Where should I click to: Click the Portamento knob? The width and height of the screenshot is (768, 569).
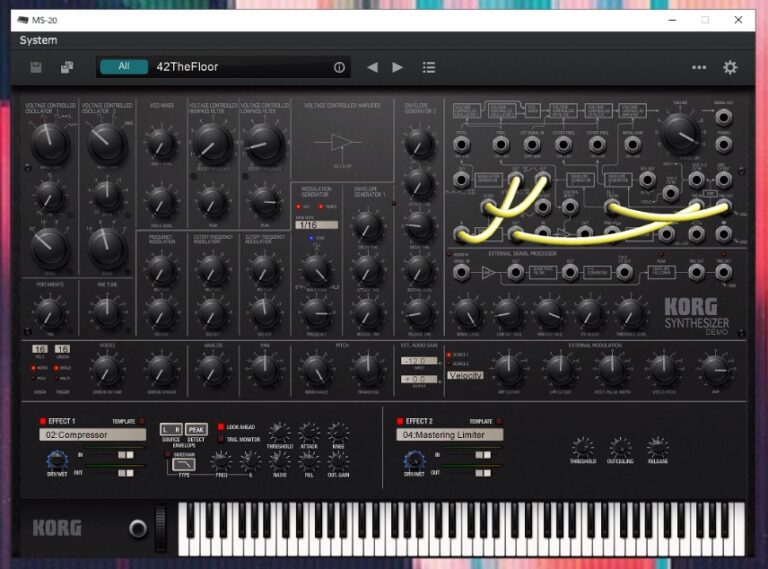49,312
